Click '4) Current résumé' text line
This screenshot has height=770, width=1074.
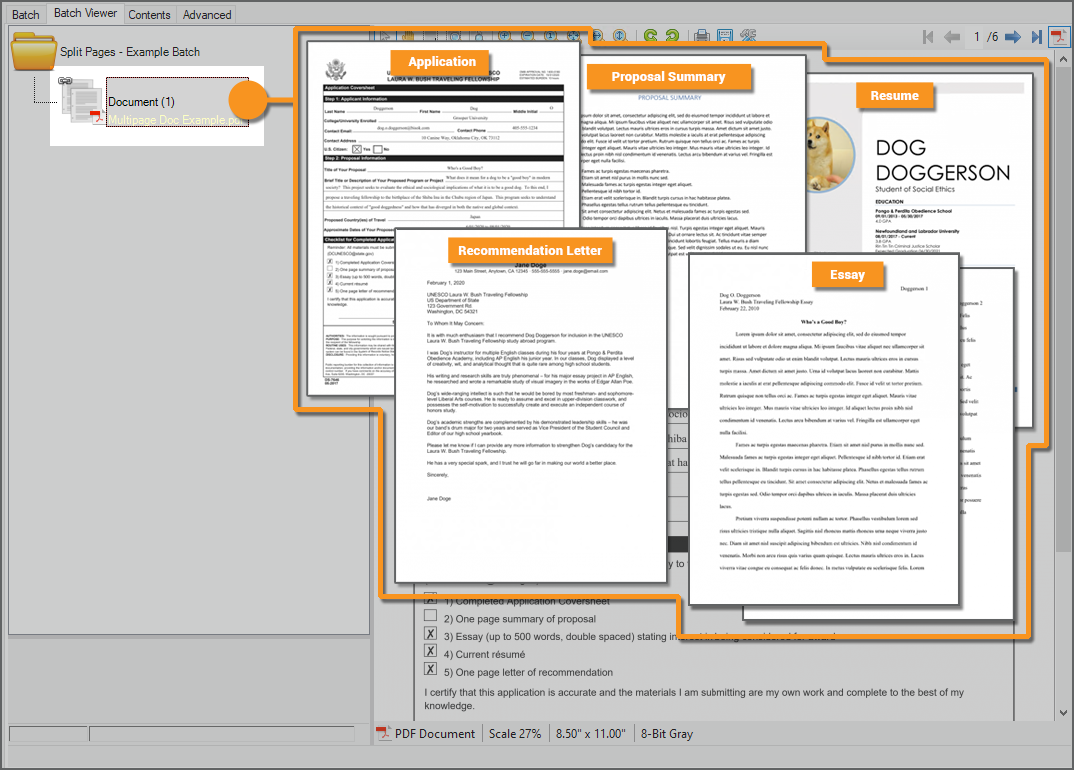click(x=484, y=654)
